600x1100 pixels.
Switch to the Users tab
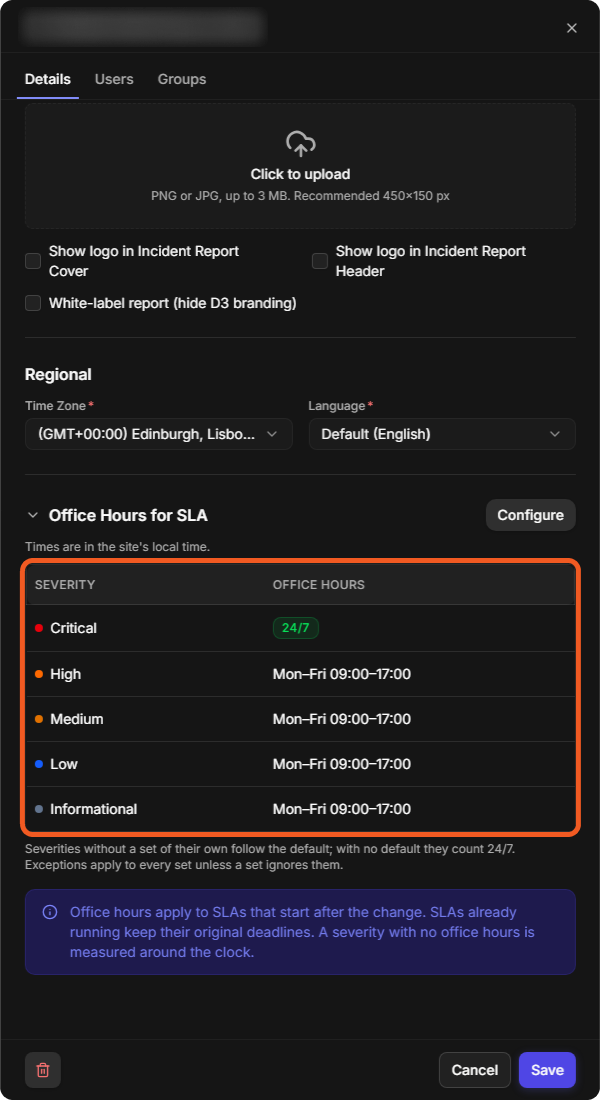coord(114,79)
